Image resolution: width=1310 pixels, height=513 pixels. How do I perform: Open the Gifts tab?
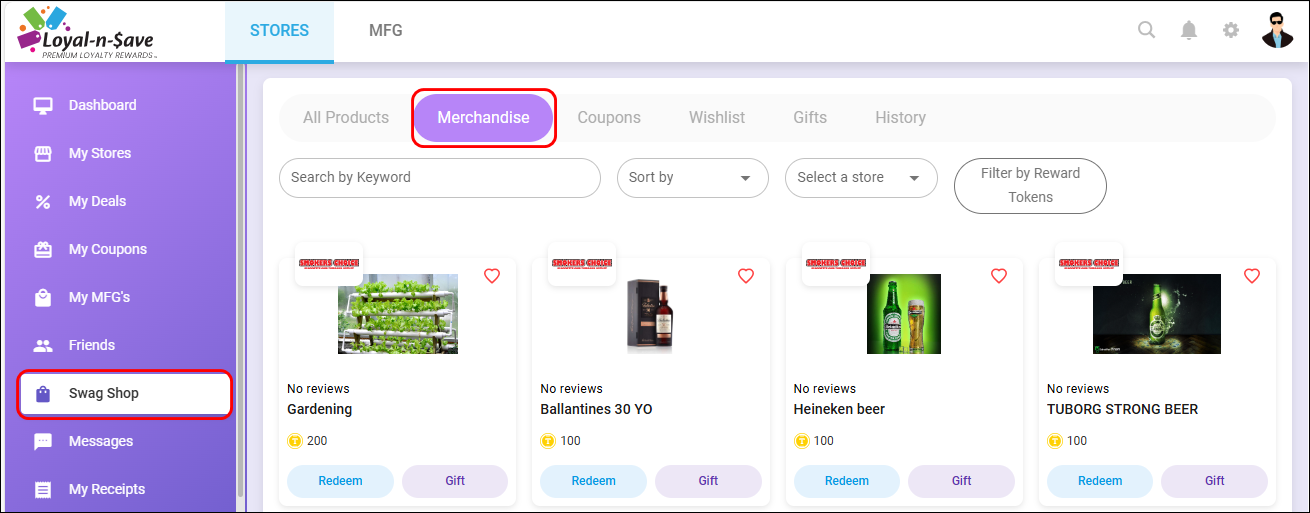(810, 117)
